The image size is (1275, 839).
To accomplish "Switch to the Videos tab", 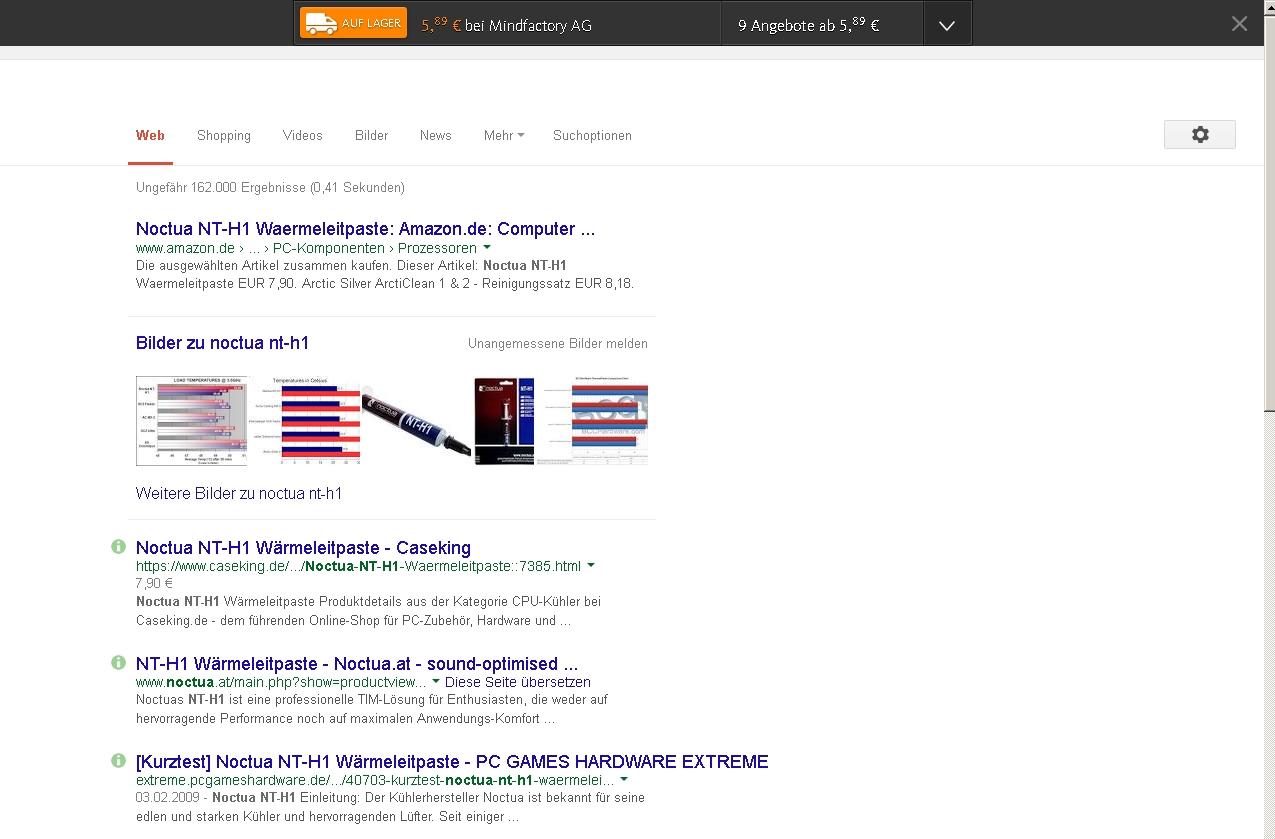I will (x=303, y=136).
